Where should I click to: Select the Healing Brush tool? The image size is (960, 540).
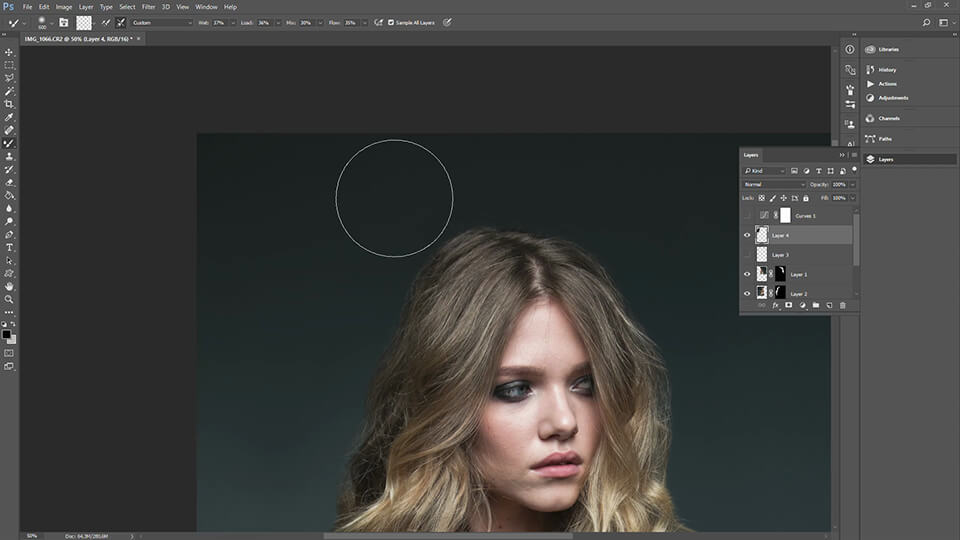tap(9, 130)
